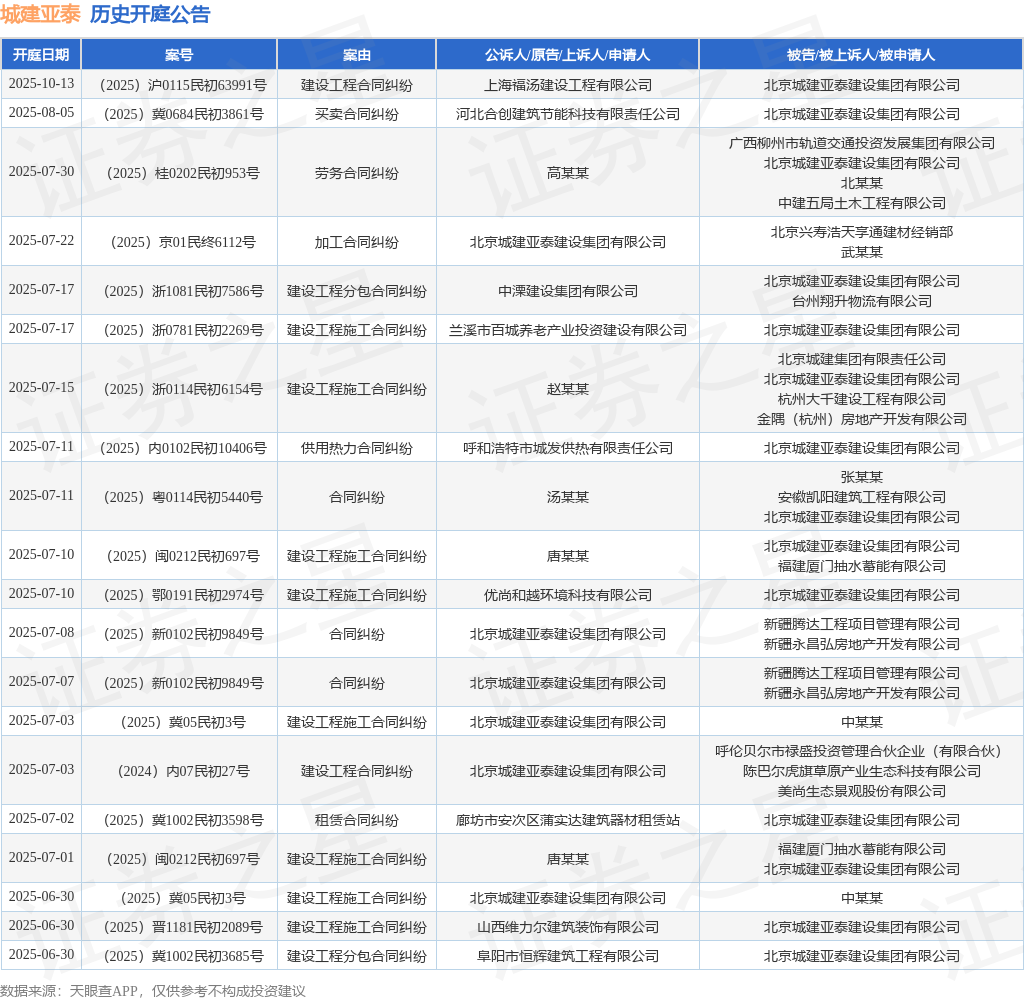1024x1000 pixels.
Task: Click plaintiff 兰溪市百城养老产业投资建设有限公司
Action: pos(568,331)
